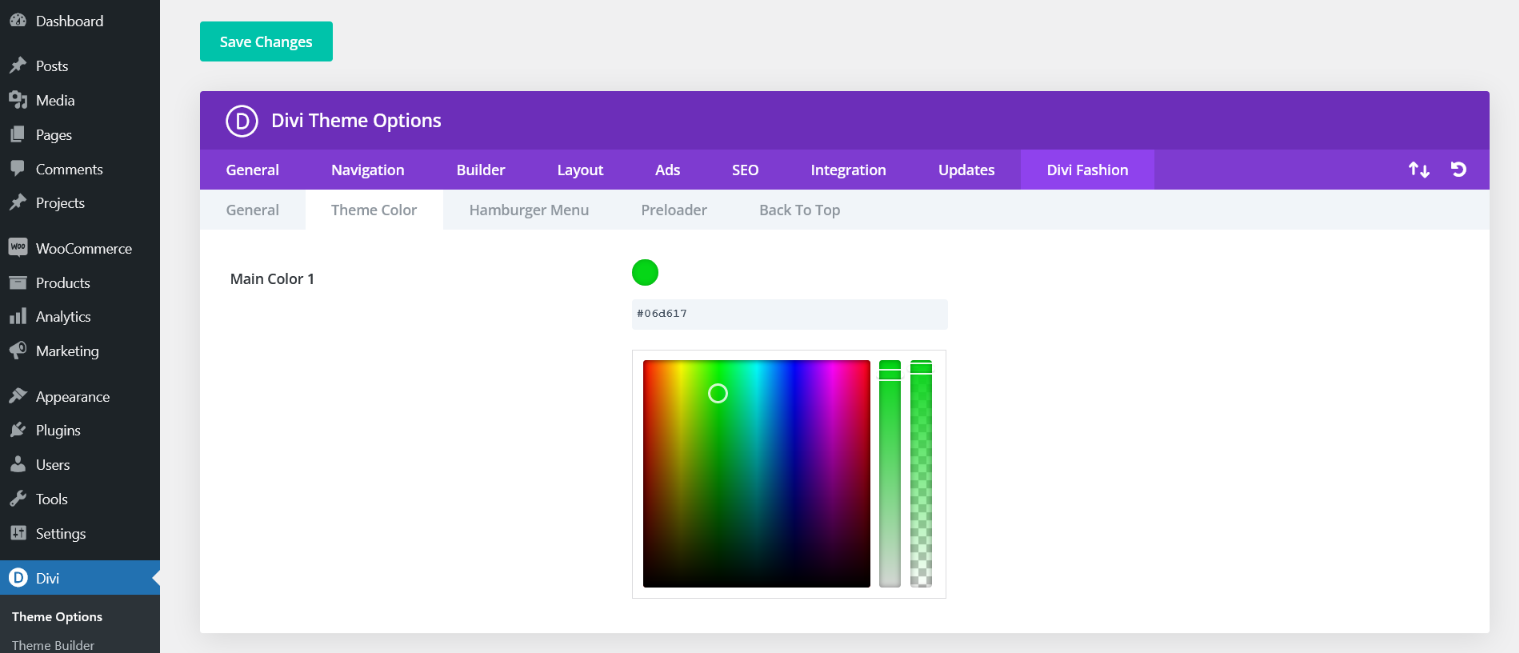The height and width of the screenshot is (653, 1519).
Task: Click the Divi Theme Options title text
Action: coord(357,120)
